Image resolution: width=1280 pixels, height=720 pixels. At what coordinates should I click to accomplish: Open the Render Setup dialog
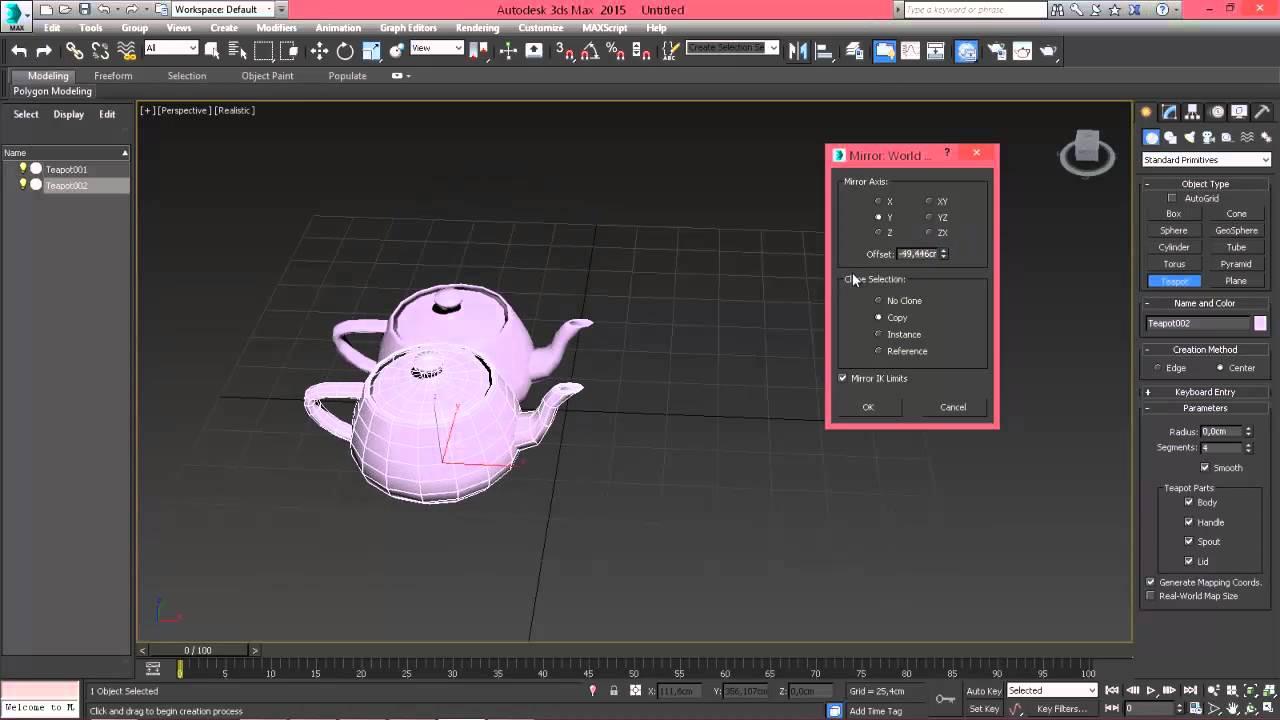997,51
